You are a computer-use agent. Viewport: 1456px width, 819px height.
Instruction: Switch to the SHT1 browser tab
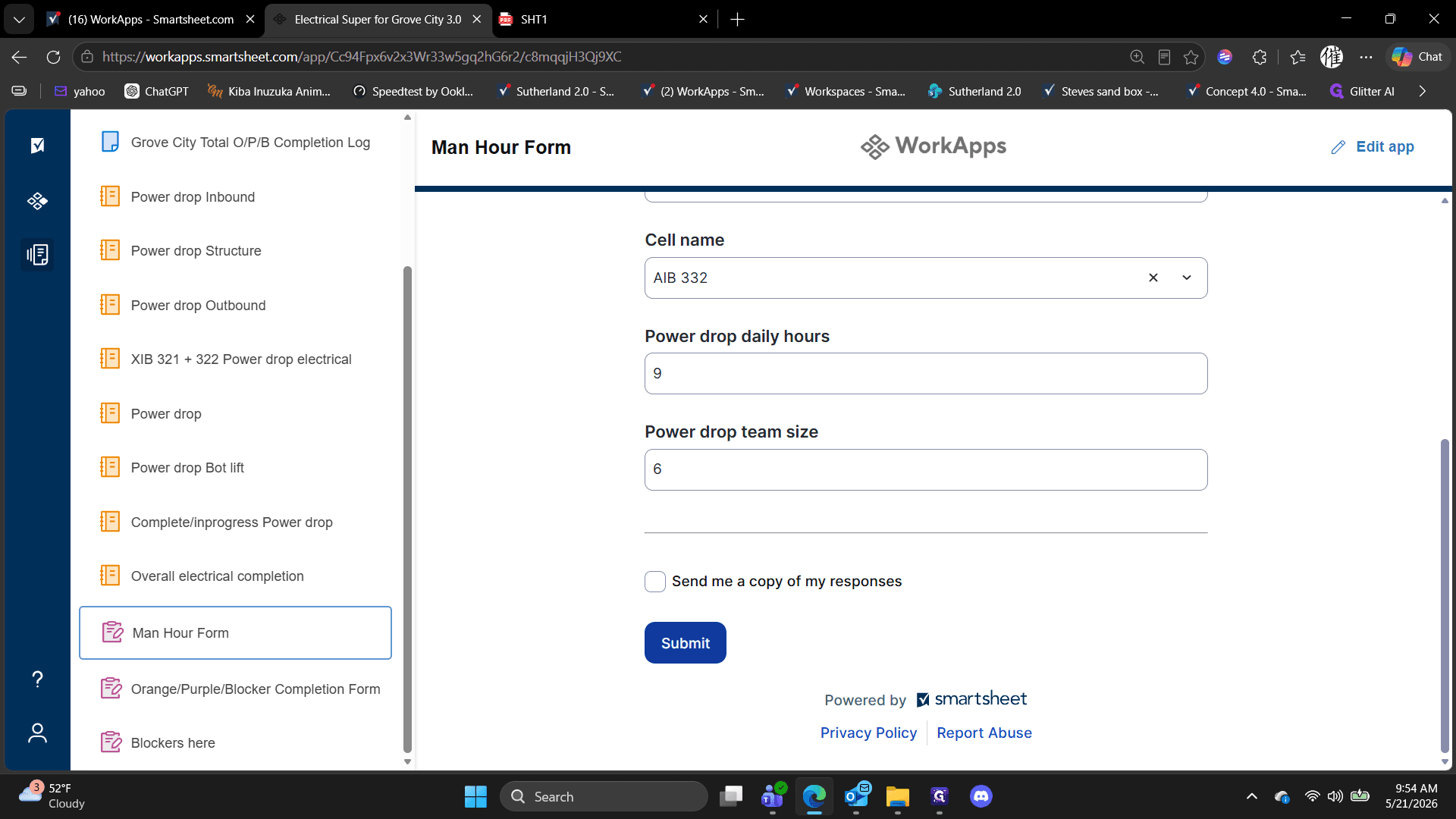[604, 19]
